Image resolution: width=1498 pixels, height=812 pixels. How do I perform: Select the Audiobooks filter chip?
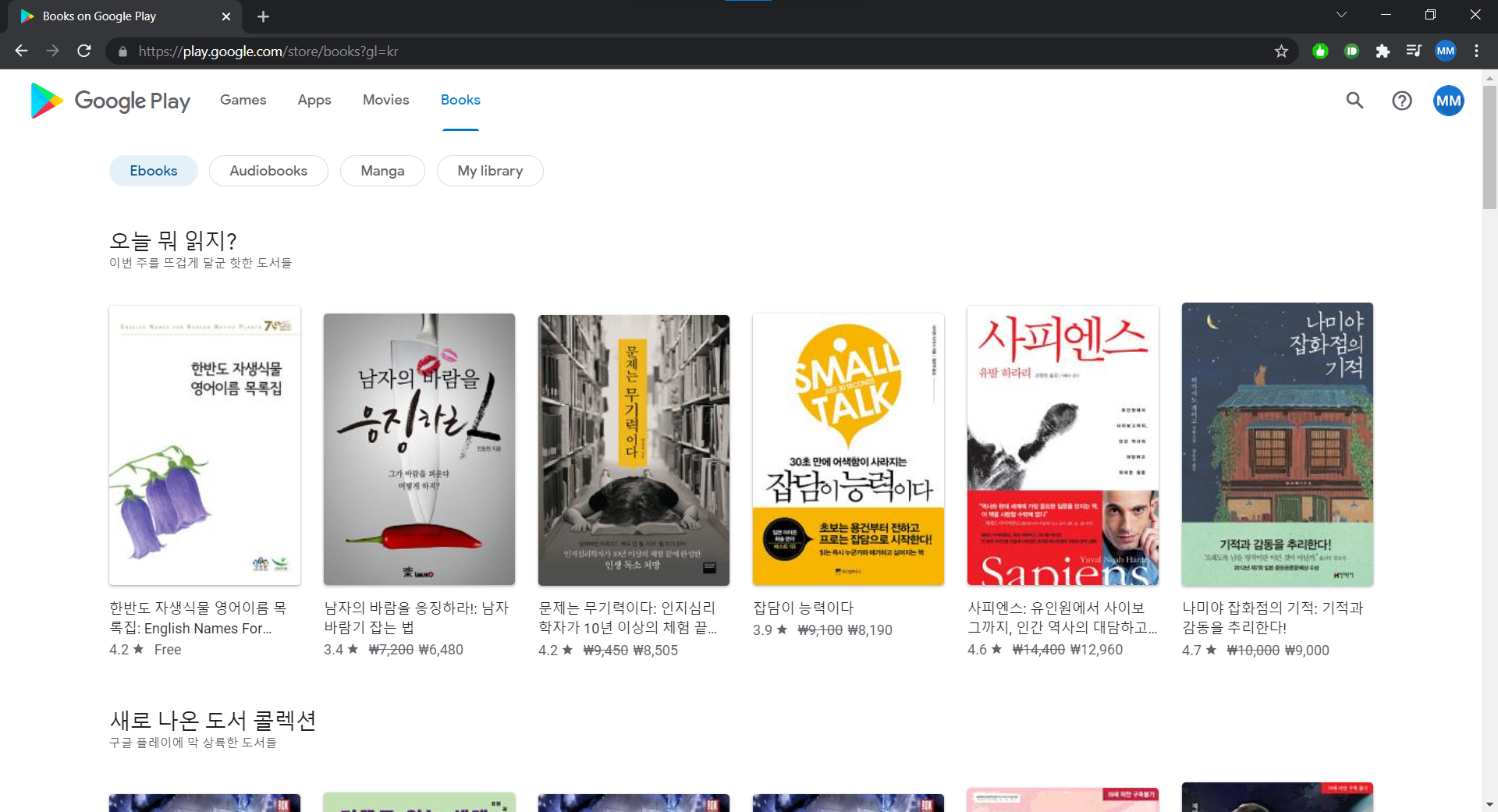pyautogui.click(x=268, y=171)
